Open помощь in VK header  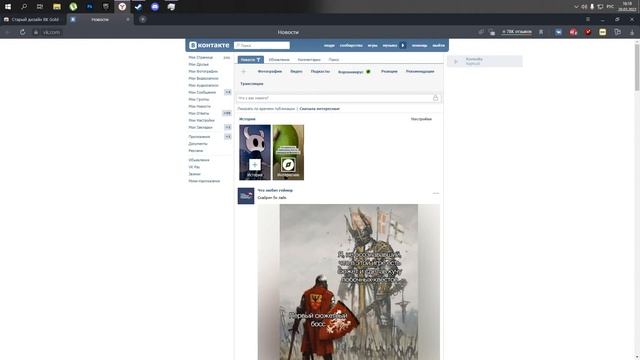click(419, 45)
